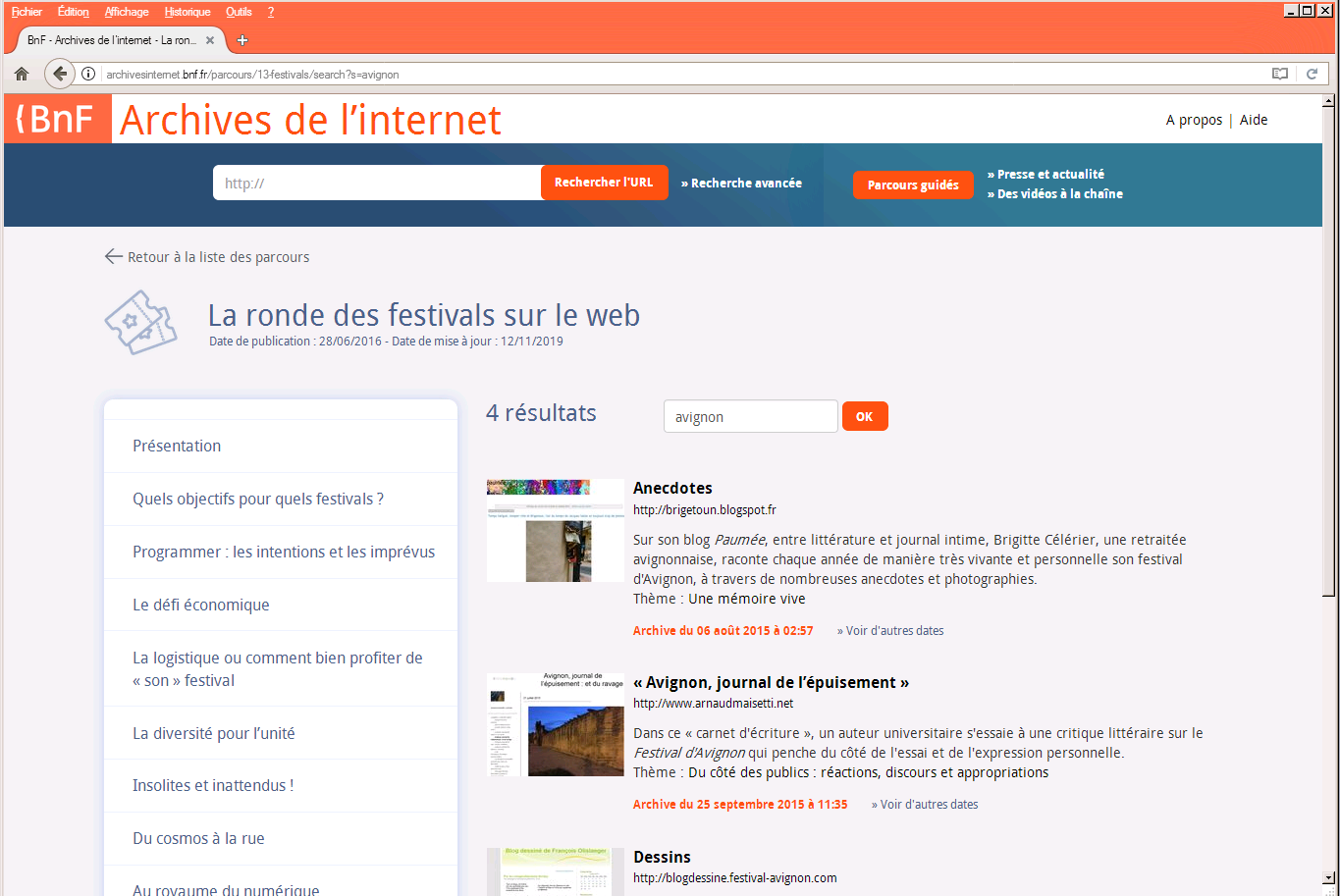The width and height of the screenshot is (1340, 896).
Task: Open Recherche avancée link
Action: coord(741,183)
